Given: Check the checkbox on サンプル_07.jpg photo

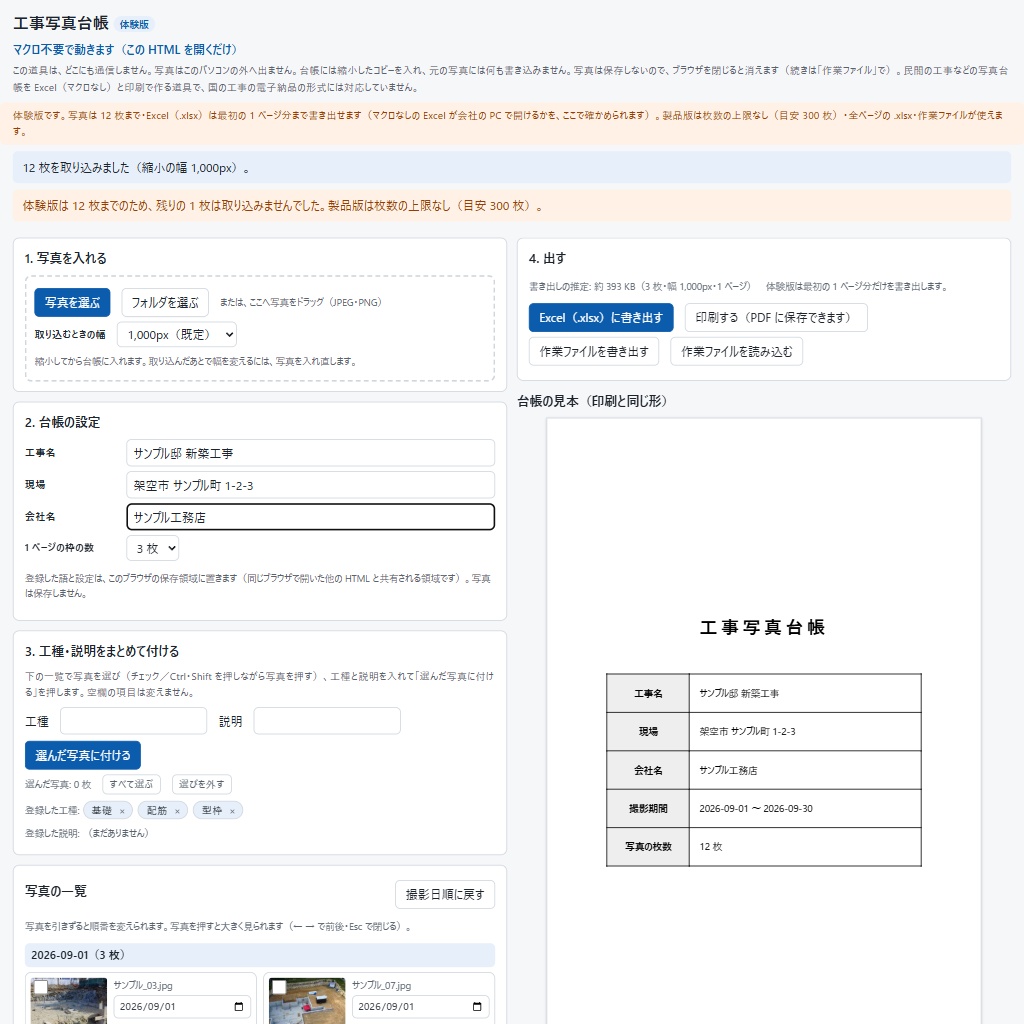Looking at the screenshot, I should tap(279, 986).
